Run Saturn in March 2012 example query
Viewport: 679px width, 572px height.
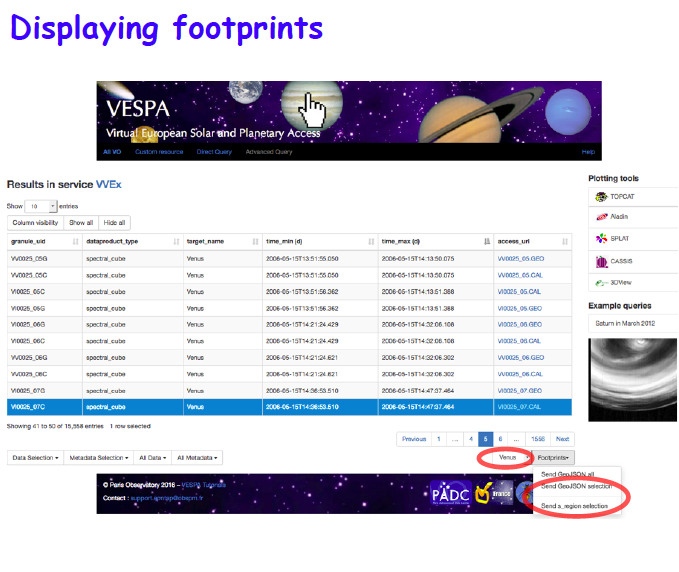(625, 323)
